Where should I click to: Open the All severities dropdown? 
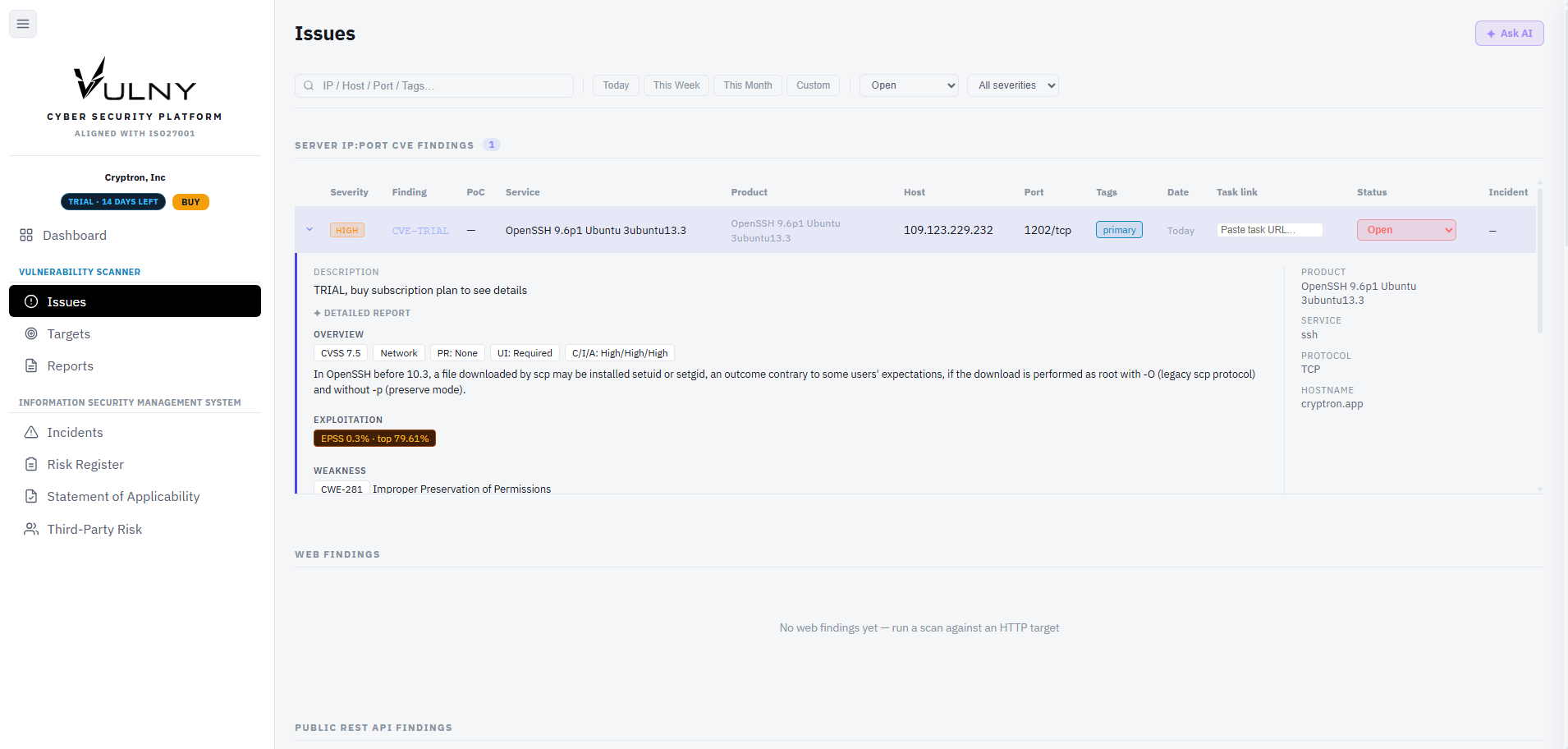(x=1013, y=85)
